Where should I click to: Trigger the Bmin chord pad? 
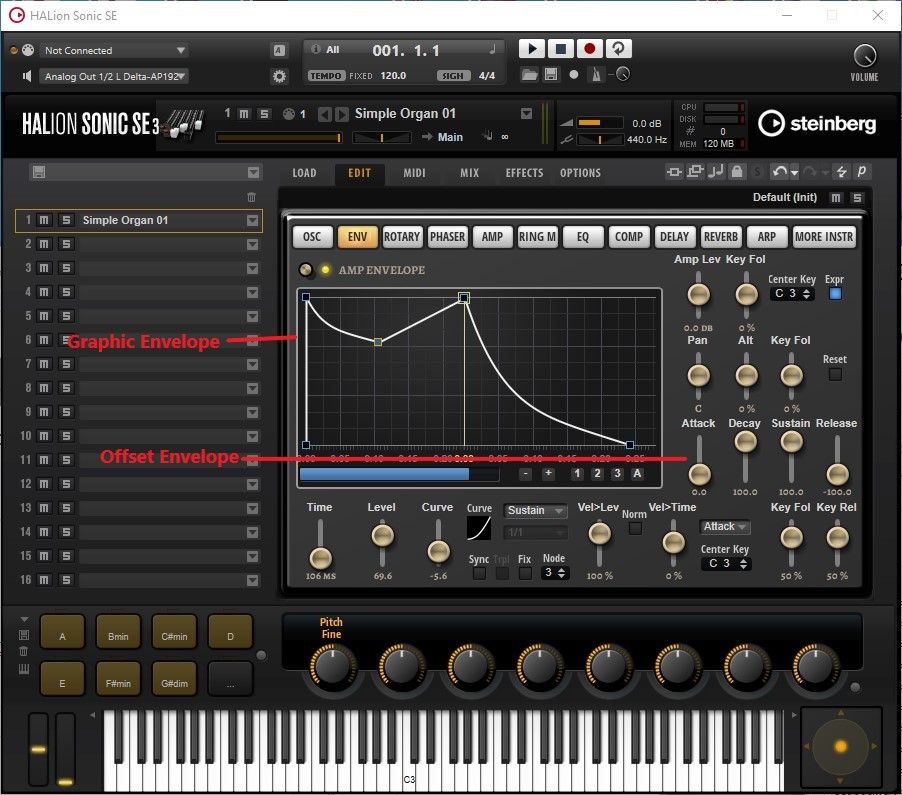pos(118,632)
